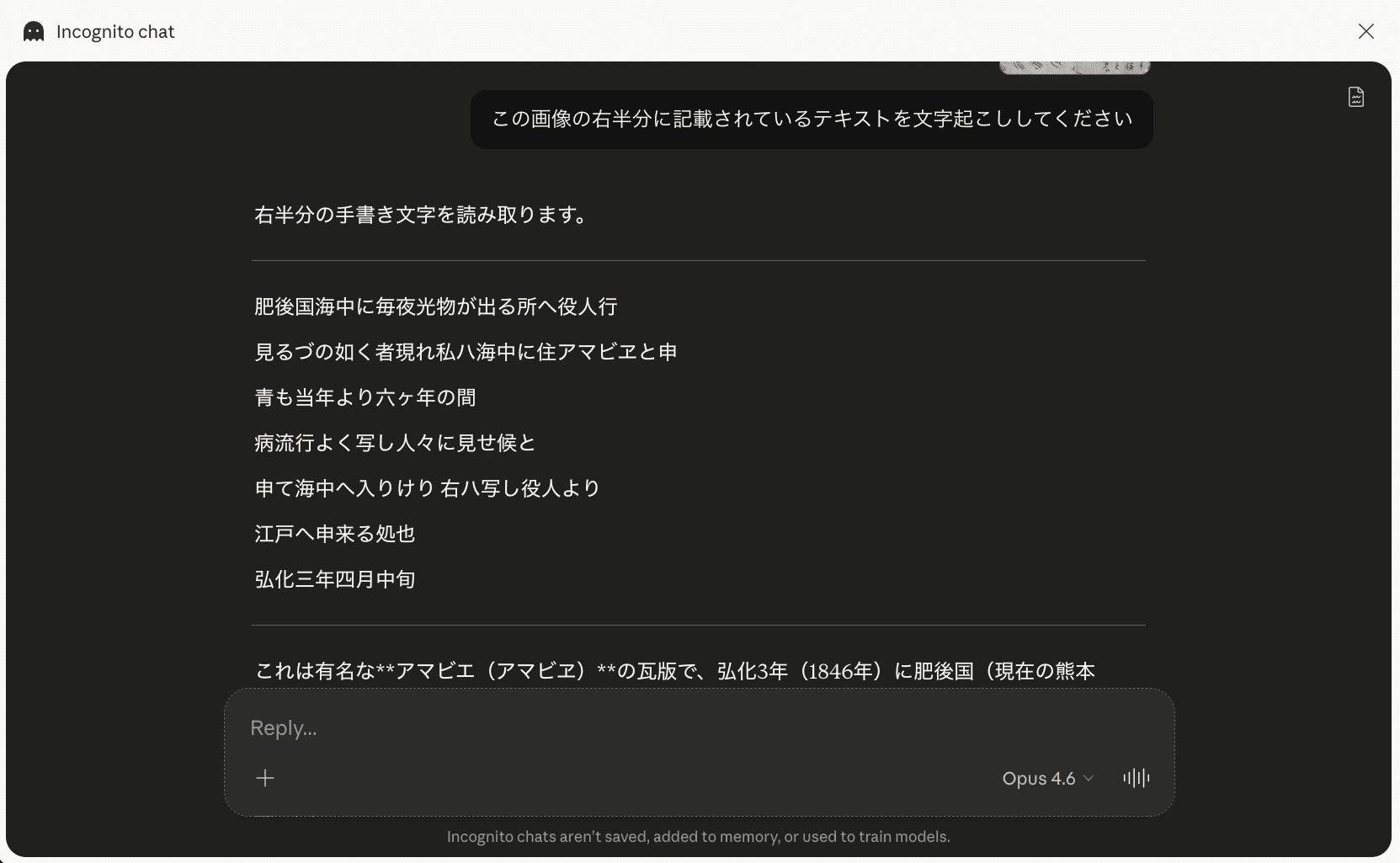This screenshot has width=1400, height=863.
Task: Click the line starting with 申て海中へ入りけり
Action: [427, 488]
